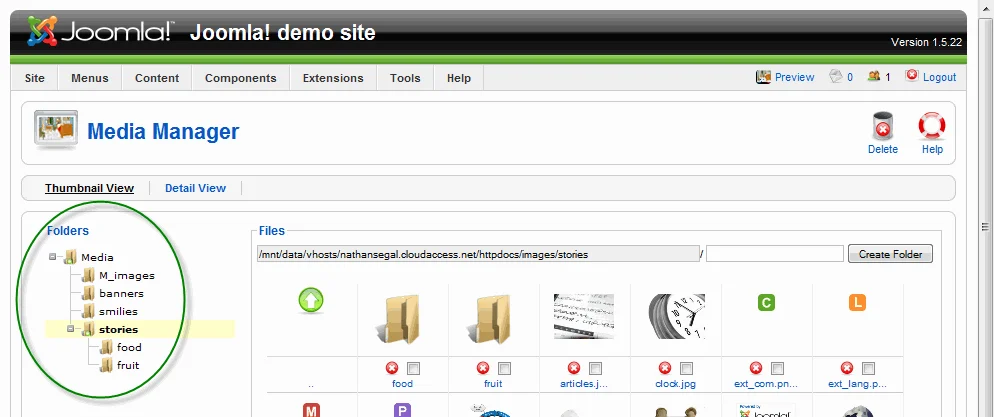
Task: Click red delete icon under clock.jpg
Action: pos(664,368)
